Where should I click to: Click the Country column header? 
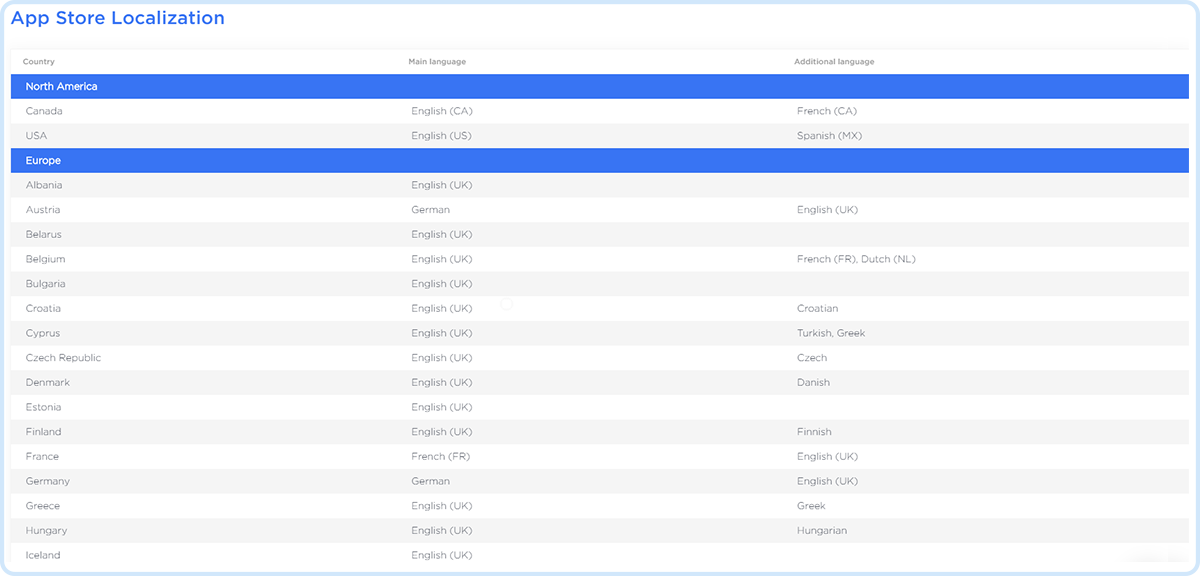(39, 62)
